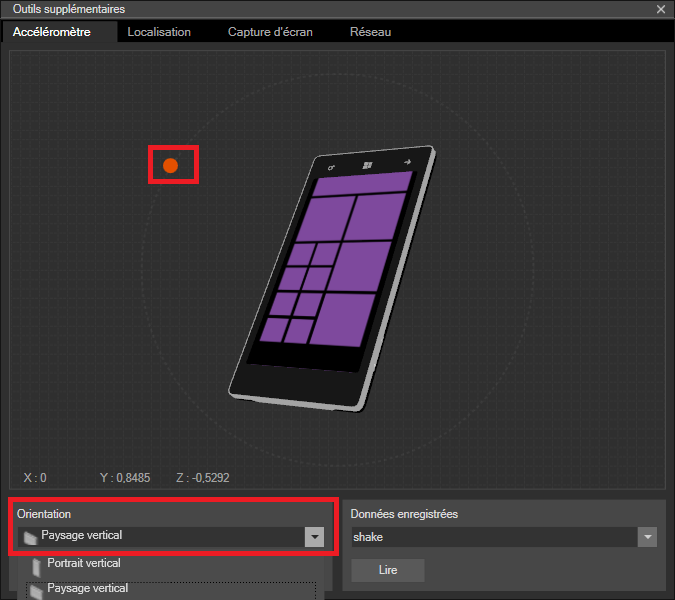Image resolution: width=675 pixels, height=600 pixels.
Task: Go to the Réseau tab
Action: point(370,32)
